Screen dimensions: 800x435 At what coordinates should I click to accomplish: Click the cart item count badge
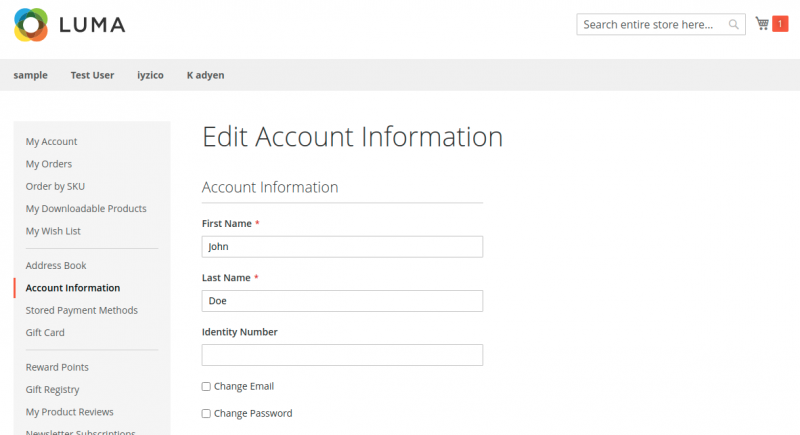point(780,23)
